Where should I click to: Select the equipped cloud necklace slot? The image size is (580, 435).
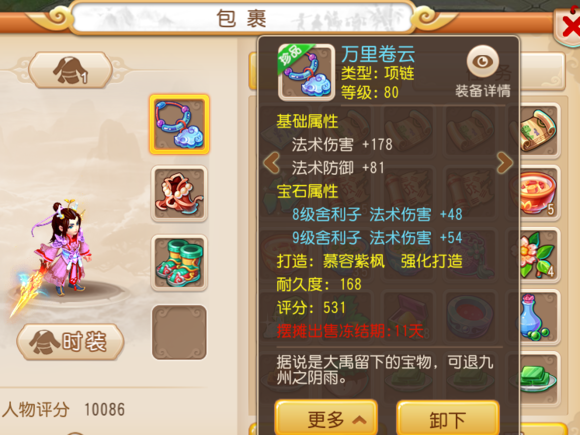tap(179, 124)
